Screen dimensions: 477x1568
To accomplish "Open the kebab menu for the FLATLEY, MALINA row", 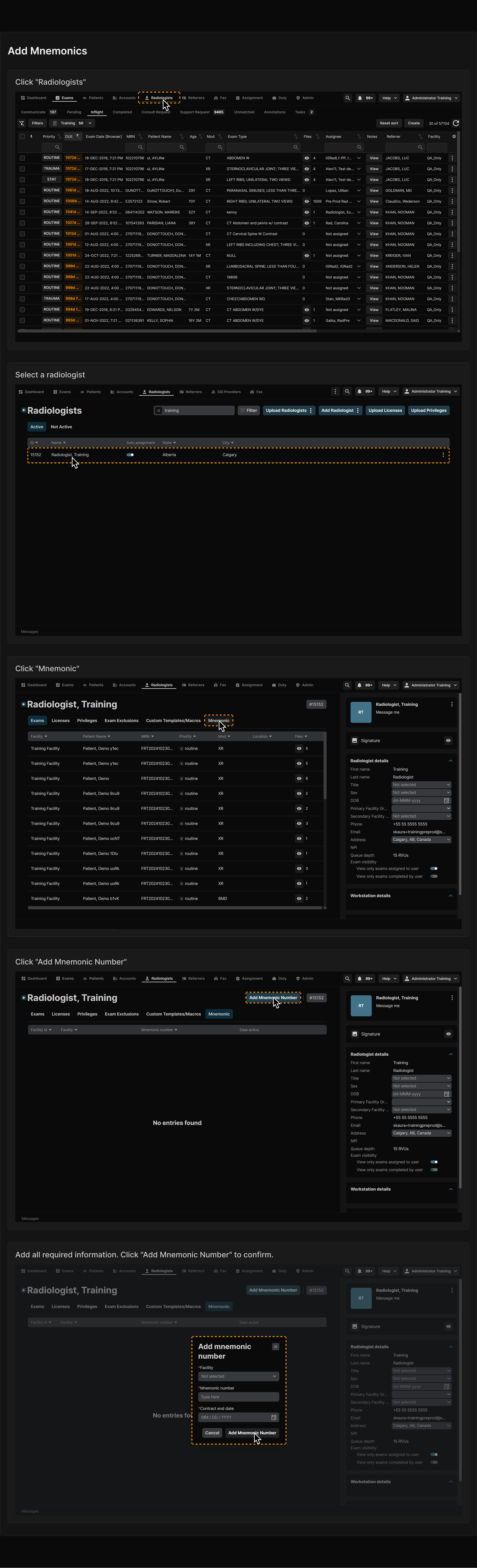I will tap(452, 310).
